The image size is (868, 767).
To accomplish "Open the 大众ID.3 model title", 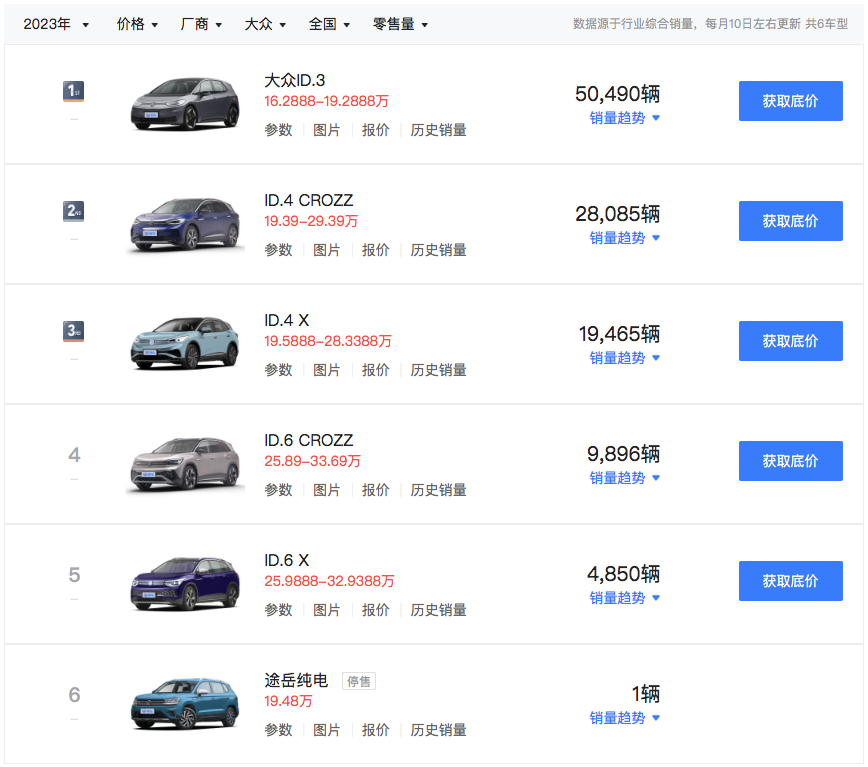I will 294,80.
